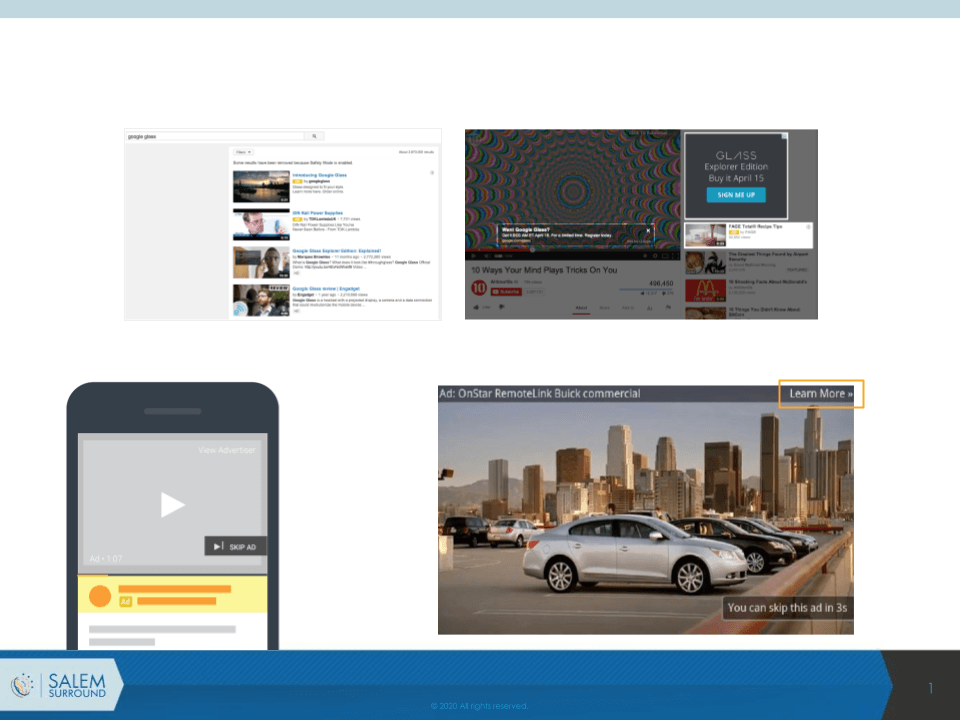Click the thumbs down dislike icon
Screen dimensions: 960x720
tap(501, 307)
